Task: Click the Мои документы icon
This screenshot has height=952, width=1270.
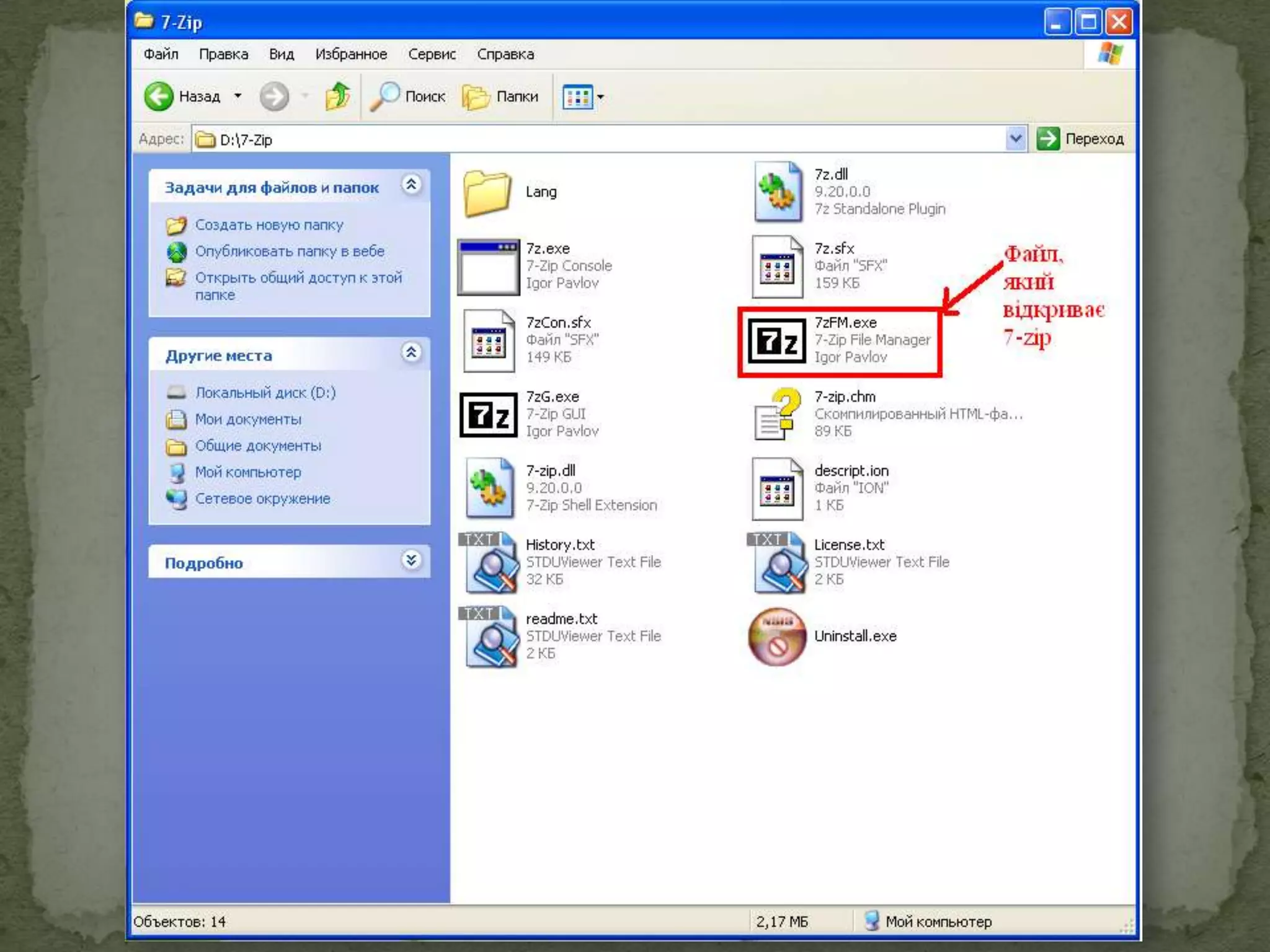Action: 177,419
